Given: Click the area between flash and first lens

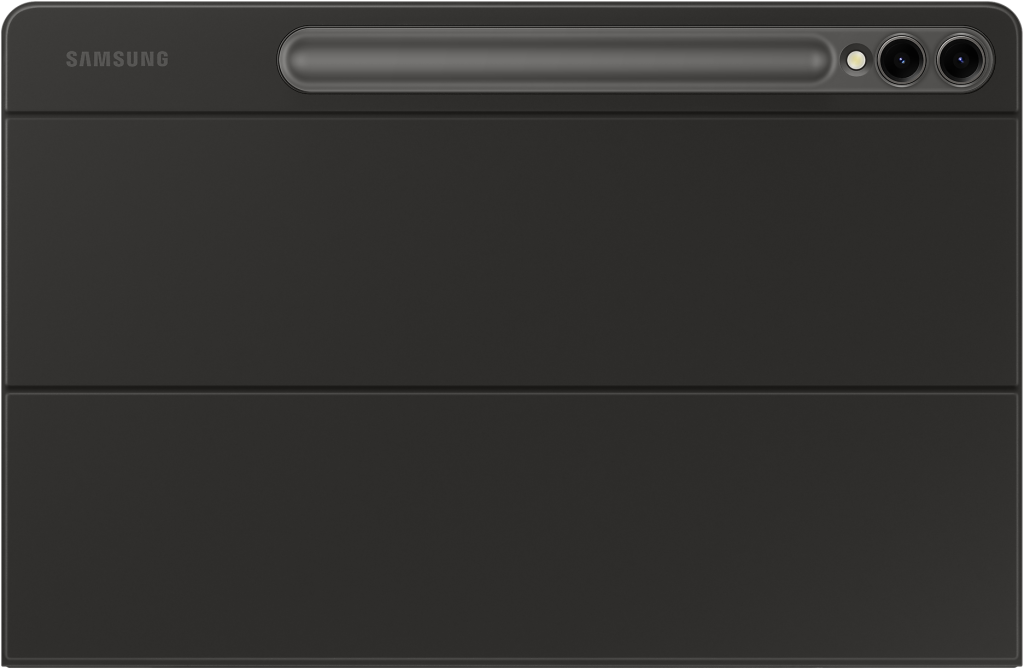Looking at the screenshot, I should 871,60.
